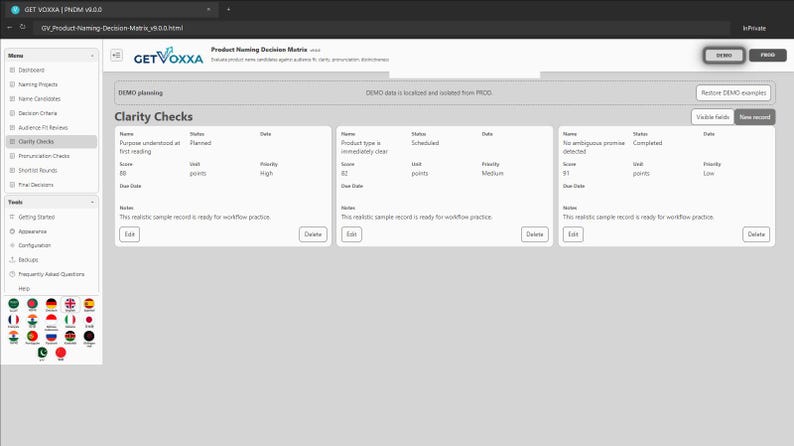Click Restore DEMO examples button
This screenshot has height=446, width=794.
(x=733, y=93)
